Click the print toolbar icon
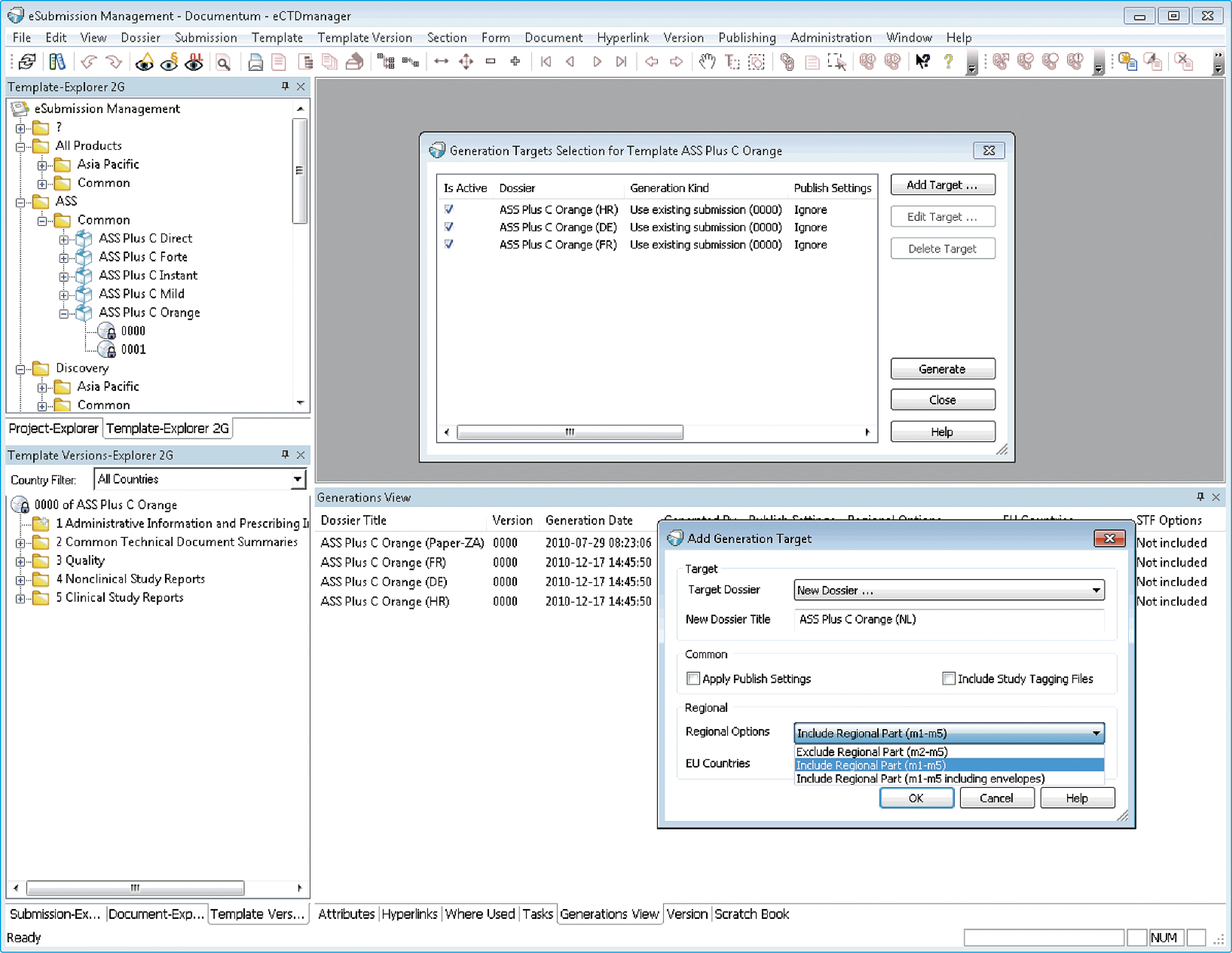The image size is (1232, 953). 255,62
